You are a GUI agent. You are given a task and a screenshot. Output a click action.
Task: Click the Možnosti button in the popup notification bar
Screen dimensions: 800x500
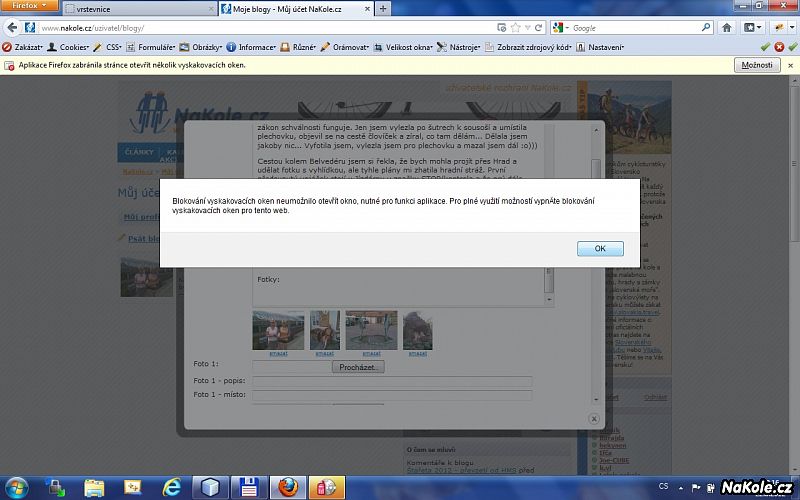[x=757, y=65]
